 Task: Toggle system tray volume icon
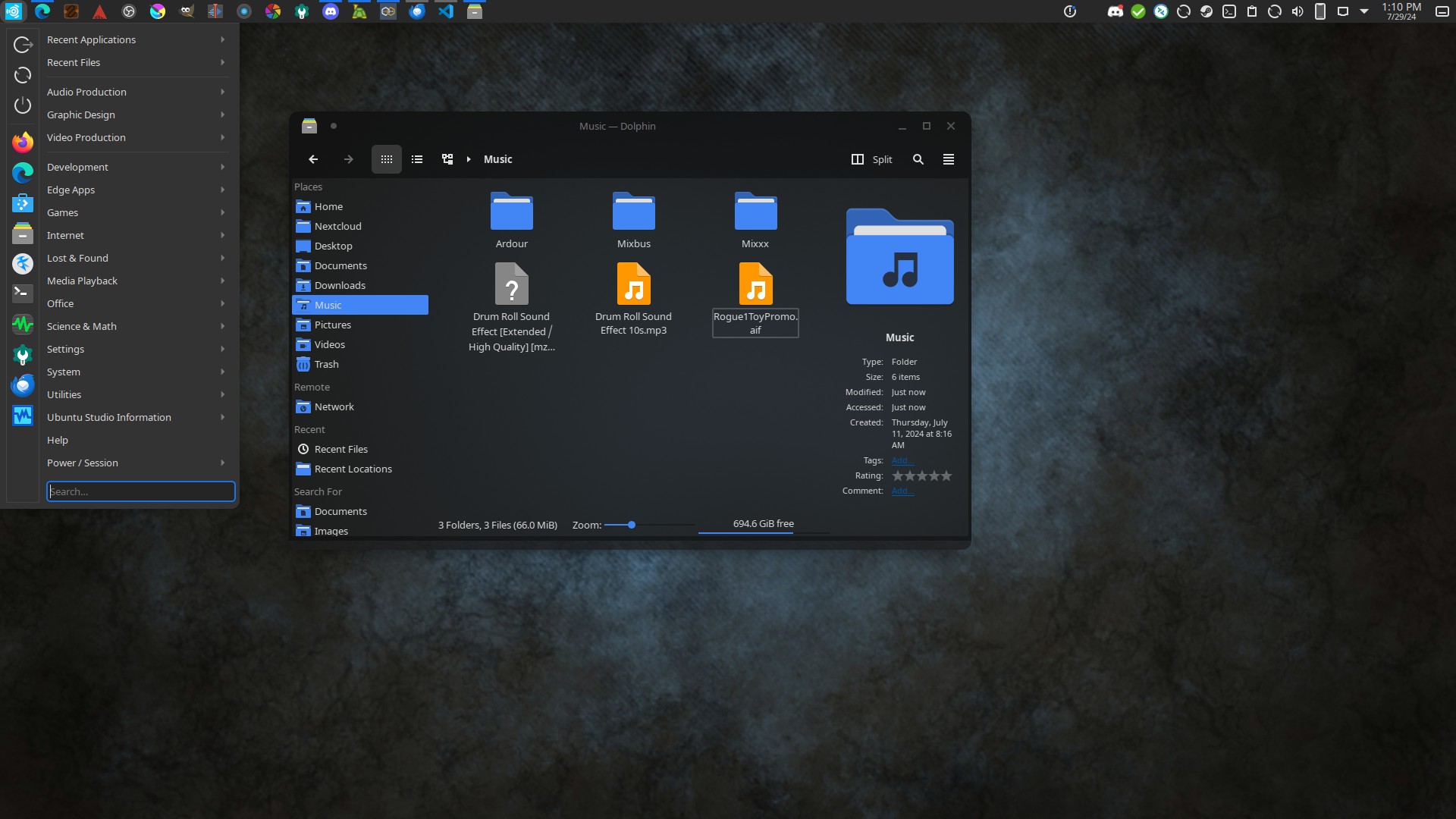pyautogui.click(x=1298, y=11)
